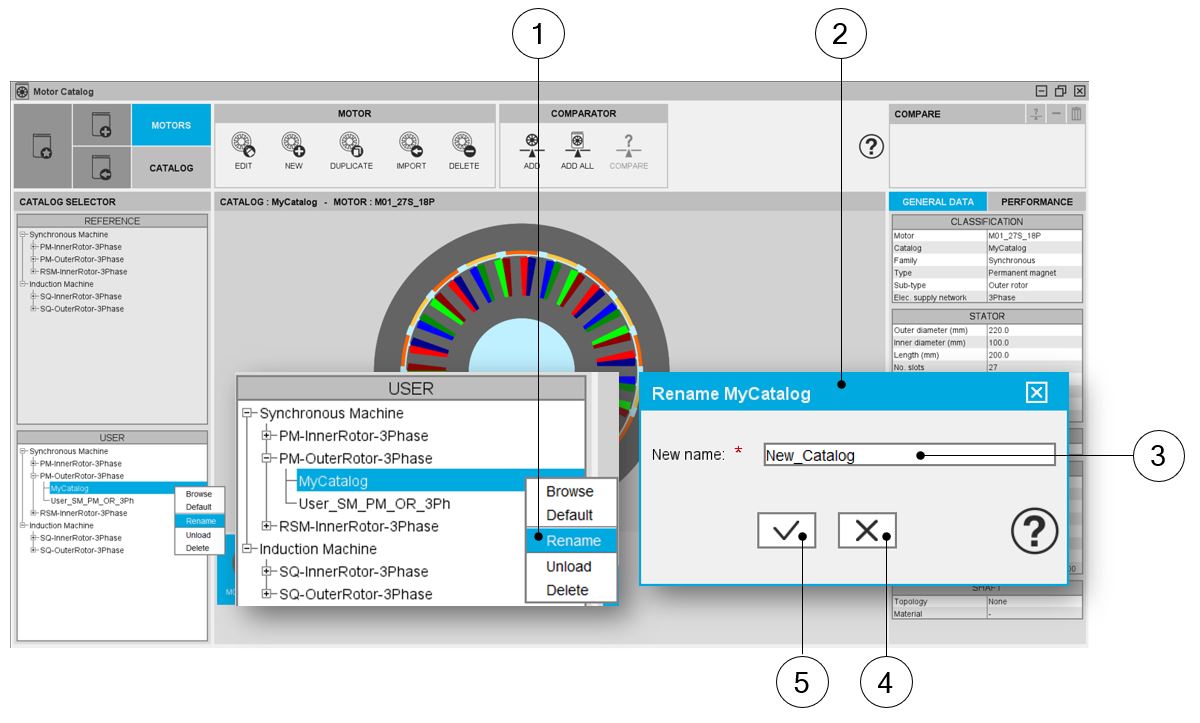The image size is (1200, 723).
Task: Click the Edit motor icon
Action: tap(242, 143)
